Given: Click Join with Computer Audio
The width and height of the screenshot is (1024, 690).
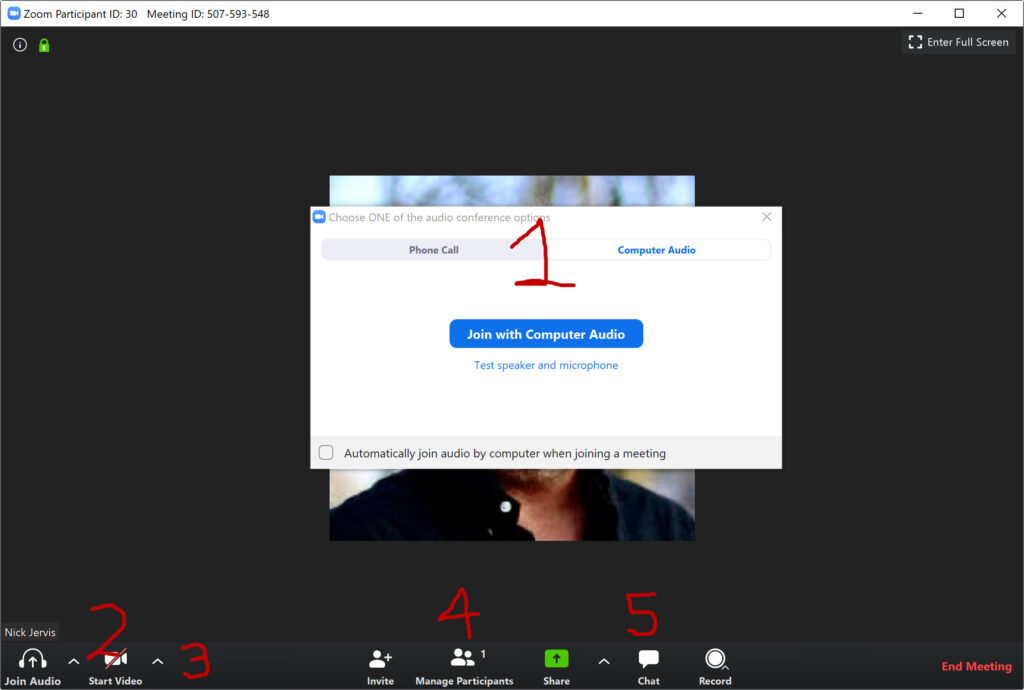Looking at the screenshot, I should pos(546,333).
